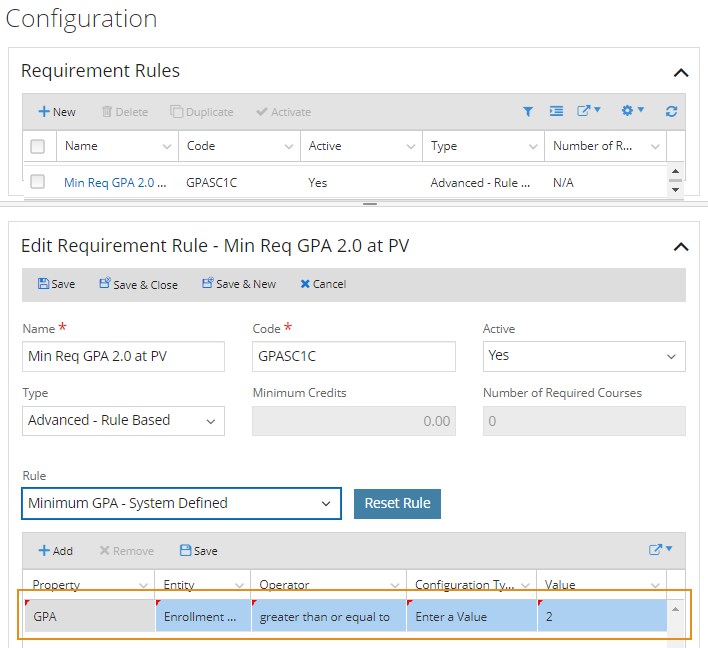Click the Save button with disk icon
The width and height of the screenshot is (708, 648).
[x=56, y=284]
